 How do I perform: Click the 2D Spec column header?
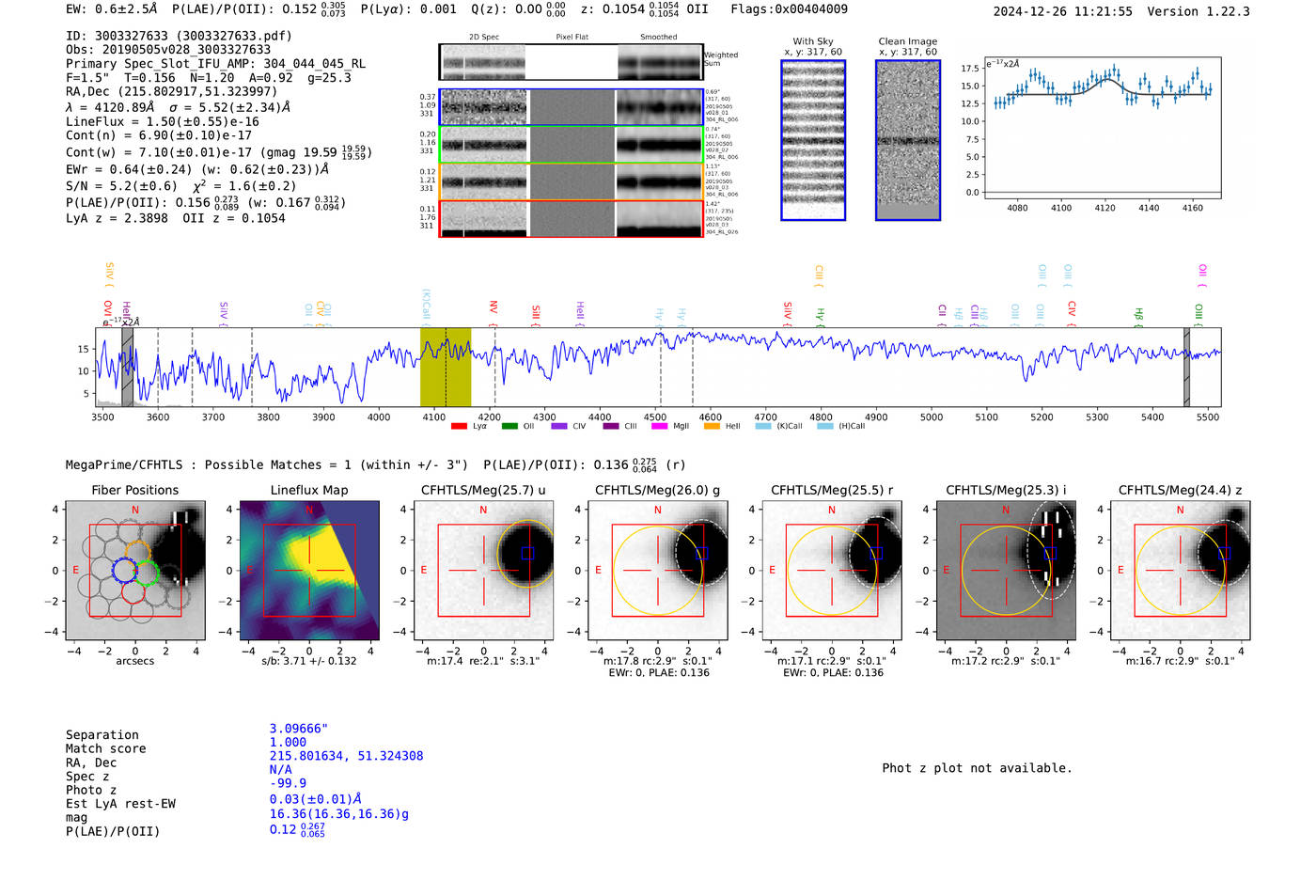(484, 37)
